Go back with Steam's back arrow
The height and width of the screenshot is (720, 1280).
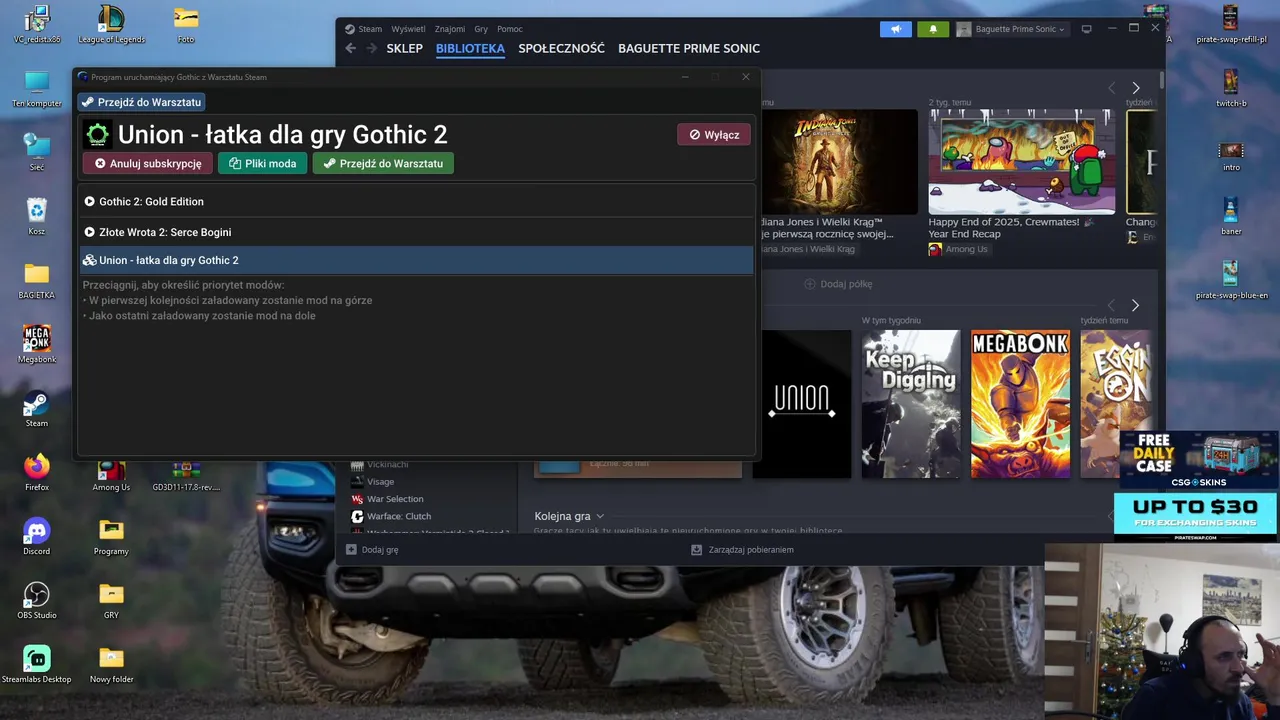[x=350, y=48]
